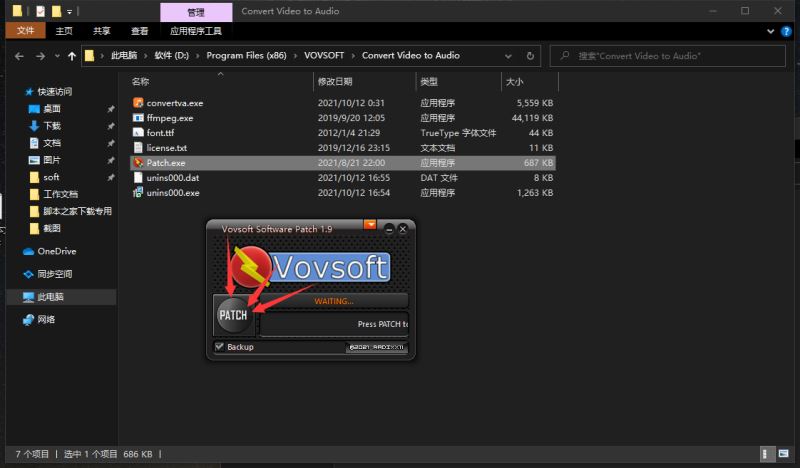Switch to details view in status bar

765,454
